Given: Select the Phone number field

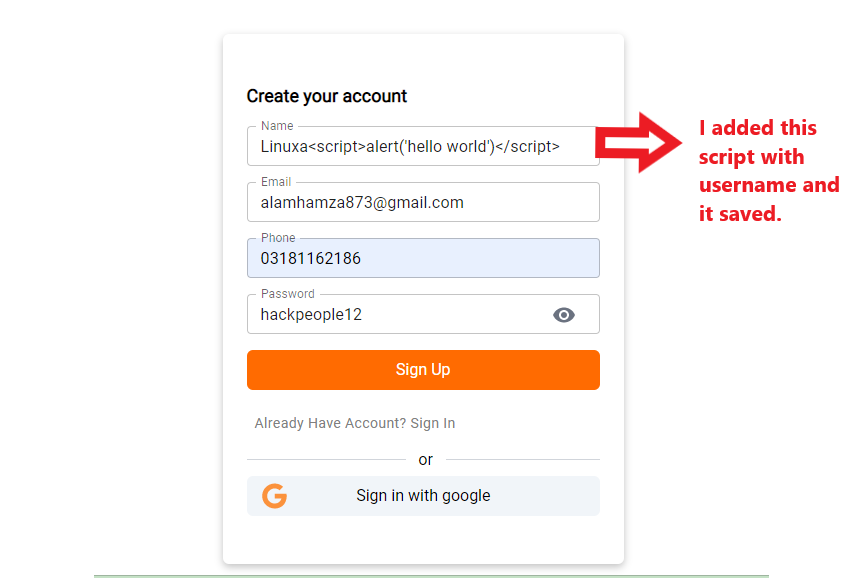Looking at the screenshot, I should [x=420, y=259].
